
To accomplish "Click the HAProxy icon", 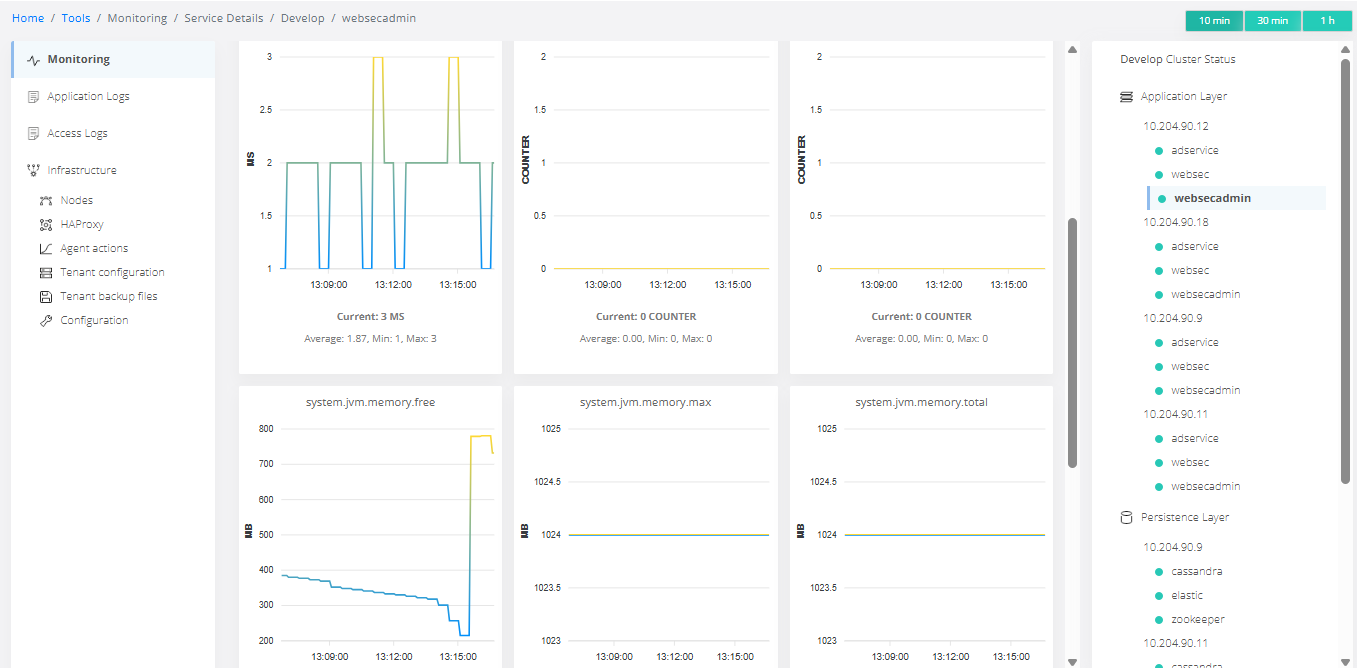I will click(x=46, y=225).
